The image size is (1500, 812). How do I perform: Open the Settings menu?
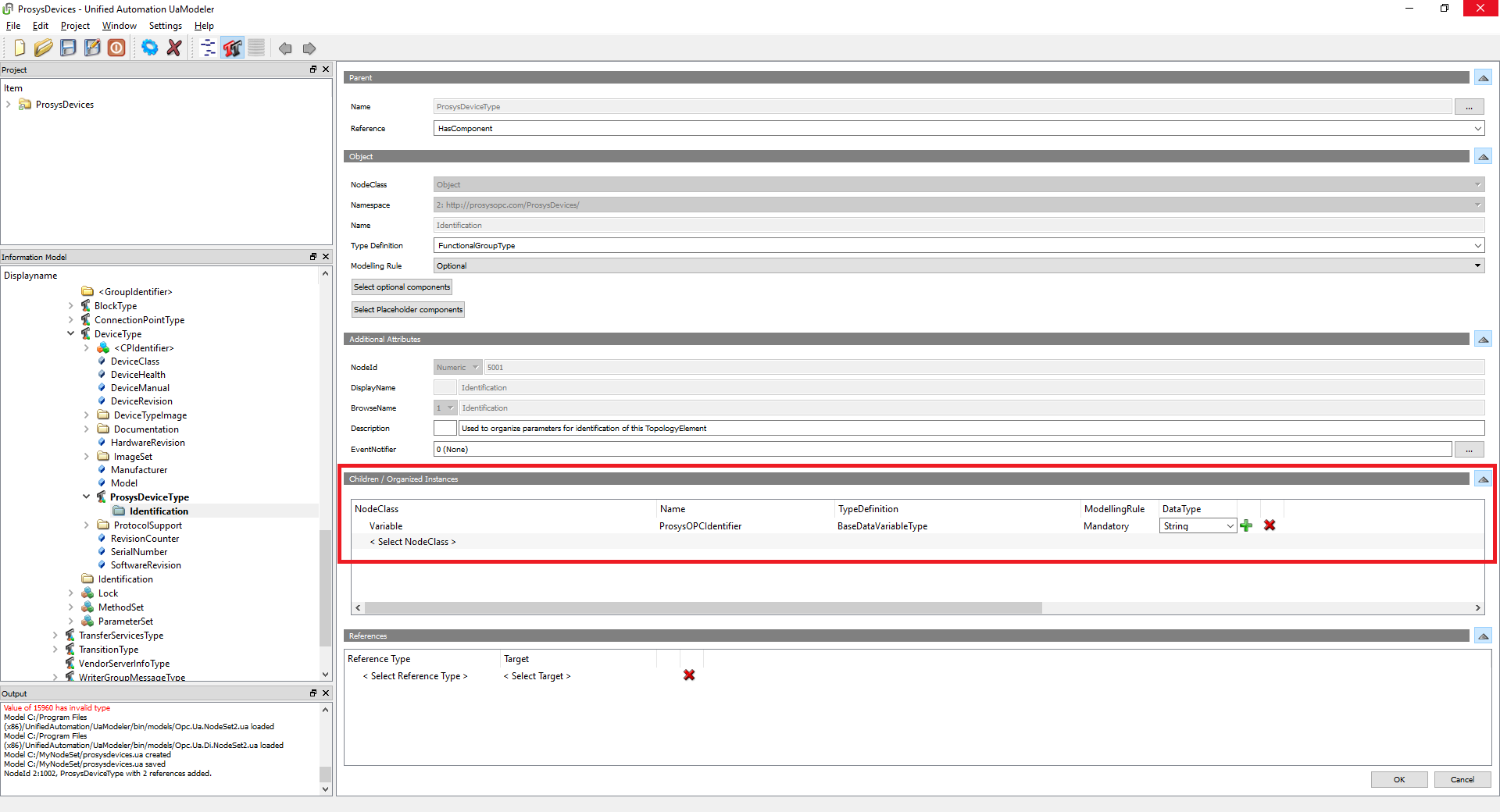165,26
